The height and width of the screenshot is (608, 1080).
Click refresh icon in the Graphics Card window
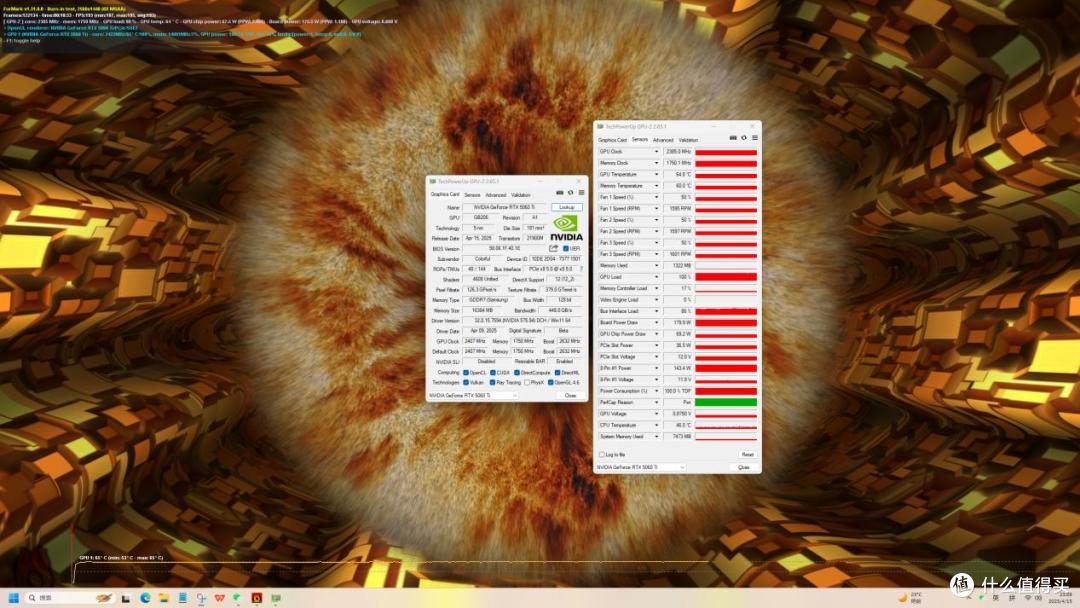[x=570, y=193]
